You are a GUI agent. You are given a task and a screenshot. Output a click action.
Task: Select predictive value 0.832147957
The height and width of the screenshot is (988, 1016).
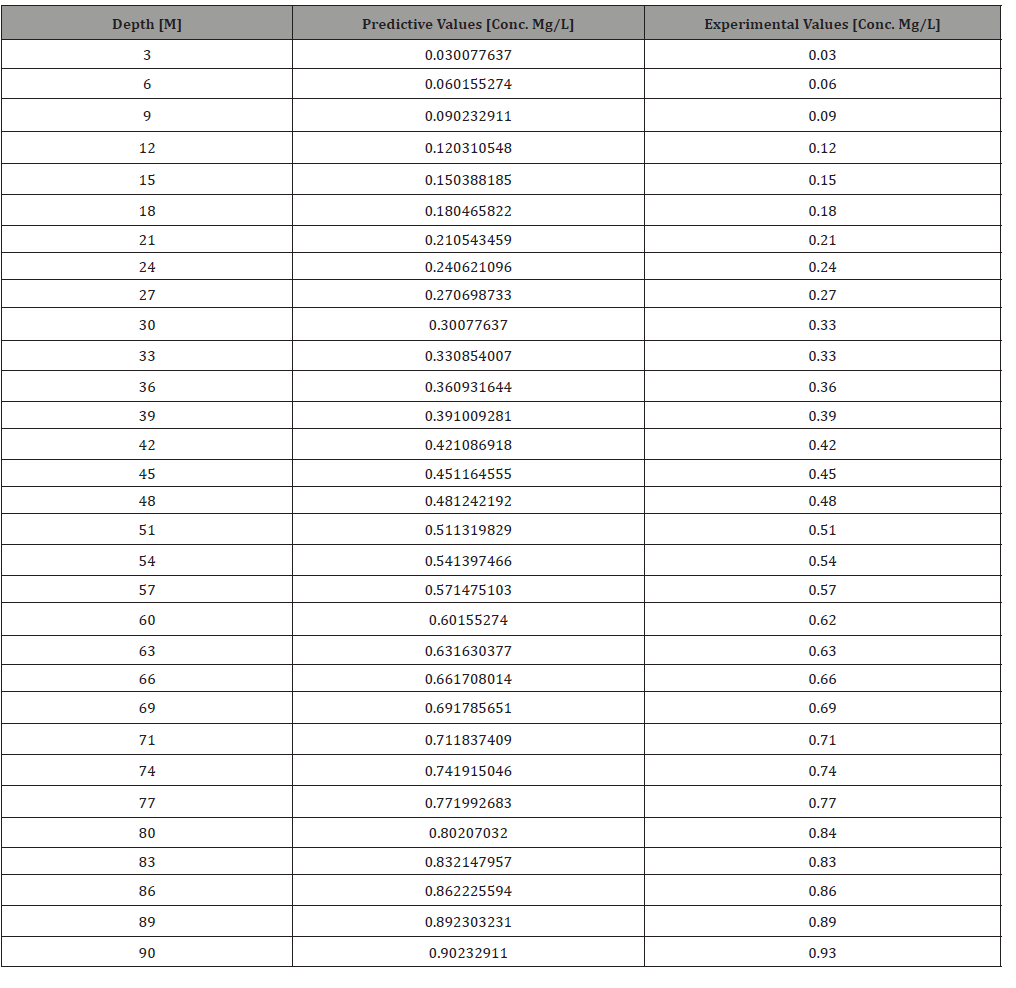coord(468,862)
